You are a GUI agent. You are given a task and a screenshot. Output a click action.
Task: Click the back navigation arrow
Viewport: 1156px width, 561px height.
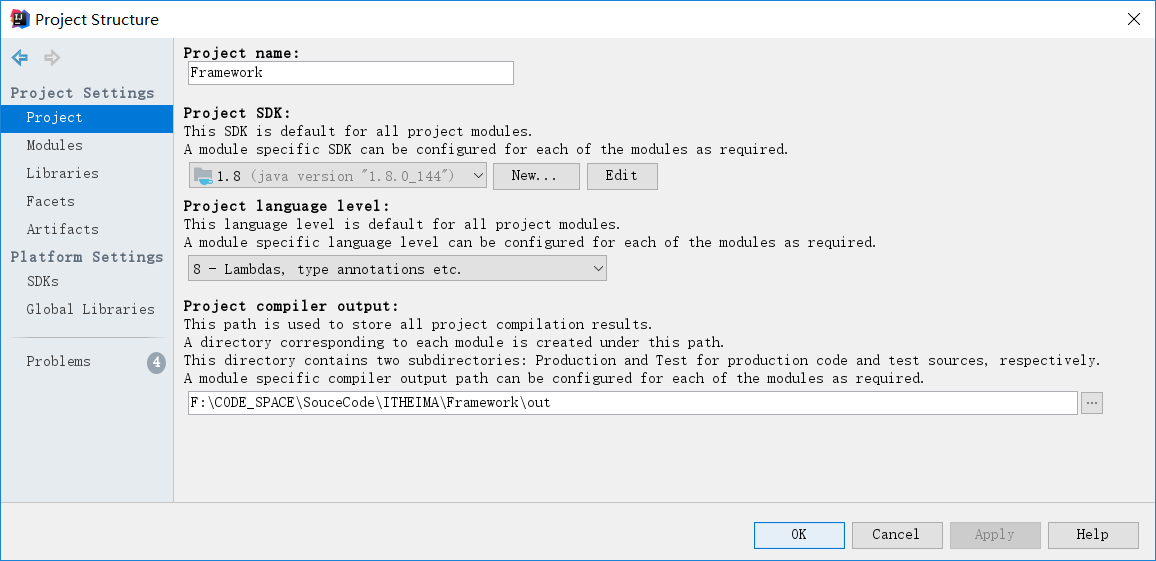click(19, 58)
